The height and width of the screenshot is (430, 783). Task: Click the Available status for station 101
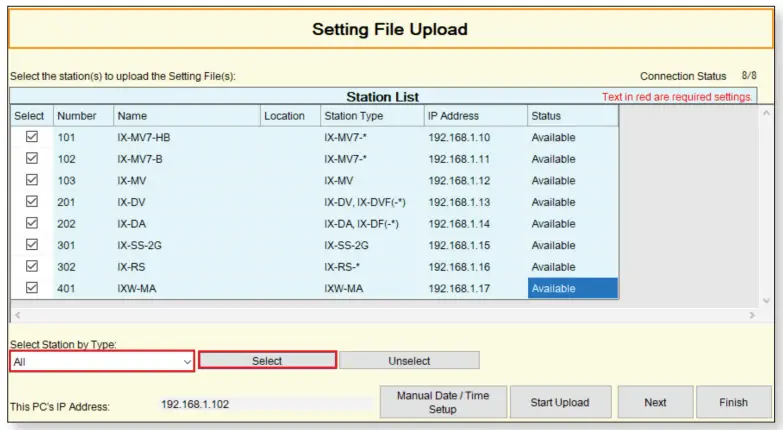point(573,137)
